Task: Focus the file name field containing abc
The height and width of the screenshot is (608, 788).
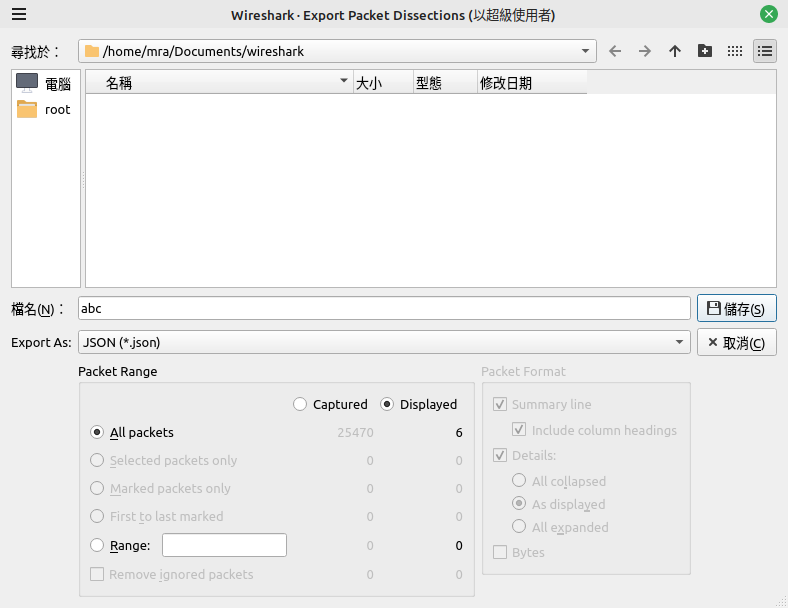Action: pyautogui.click(x=384, y=308)
